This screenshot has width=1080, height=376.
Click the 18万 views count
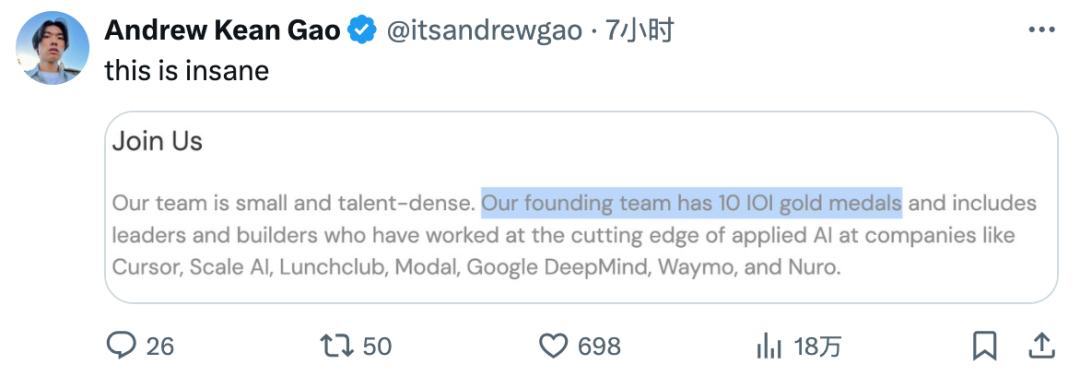click(818, 346)
